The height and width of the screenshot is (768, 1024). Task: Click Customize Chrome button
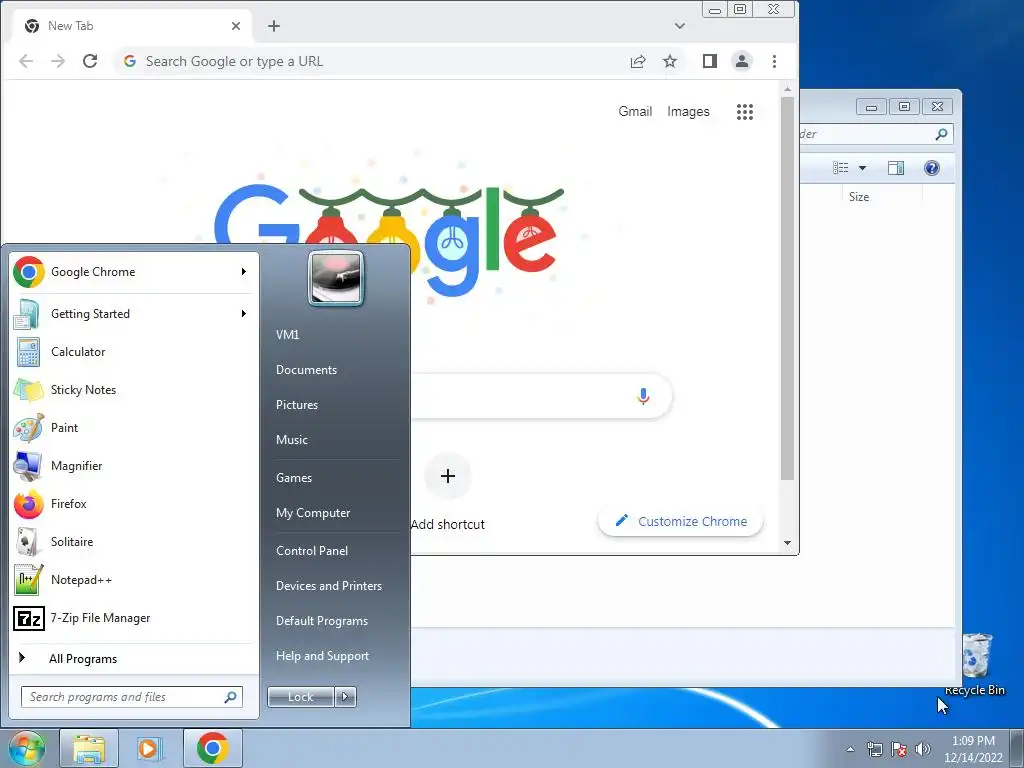[680, 522]
